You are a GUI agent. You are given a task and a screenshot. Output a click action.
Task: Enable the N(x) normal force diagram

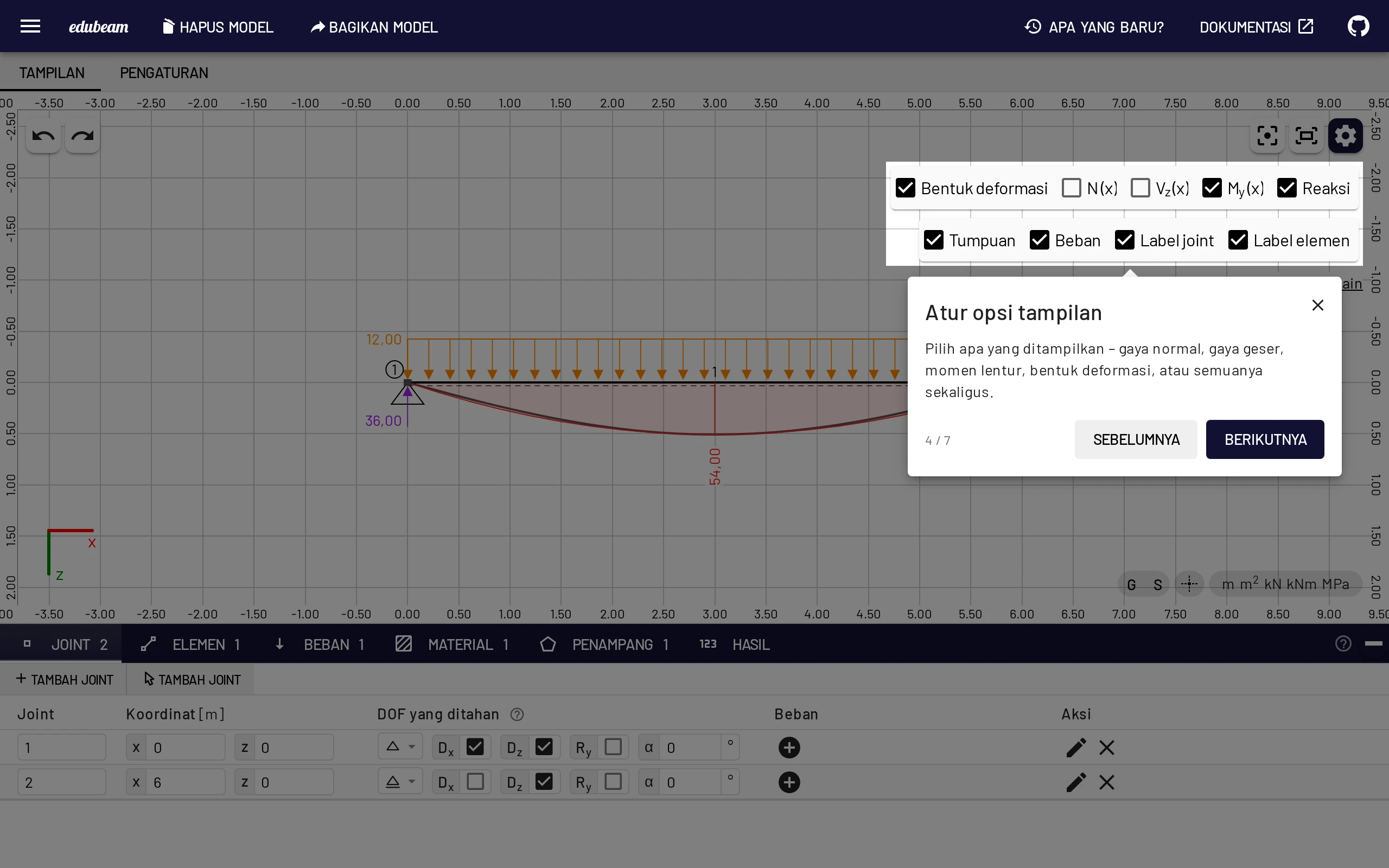(x=1071, y=188)
